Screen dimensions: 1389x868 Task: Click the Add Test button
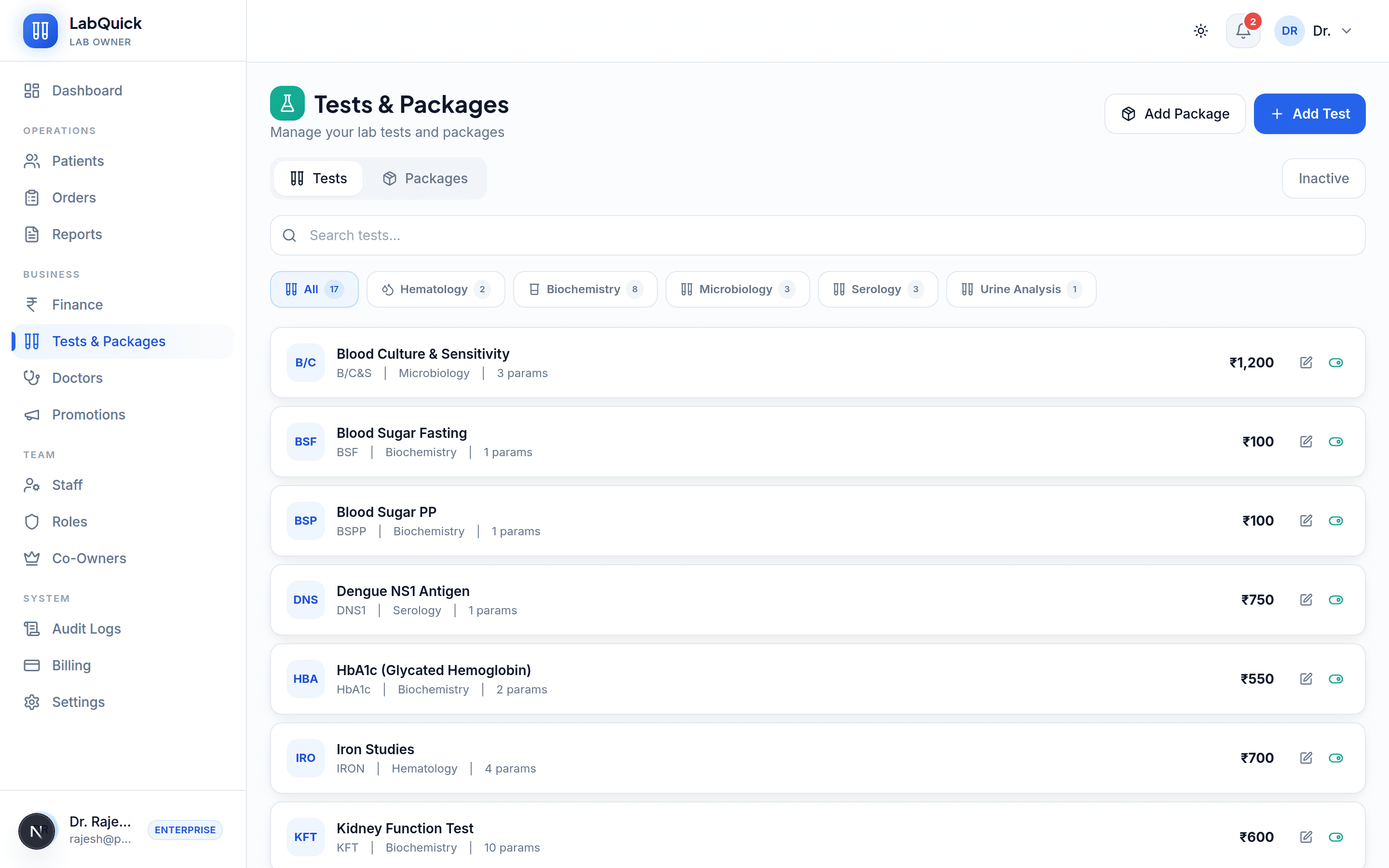[1309, 114]
